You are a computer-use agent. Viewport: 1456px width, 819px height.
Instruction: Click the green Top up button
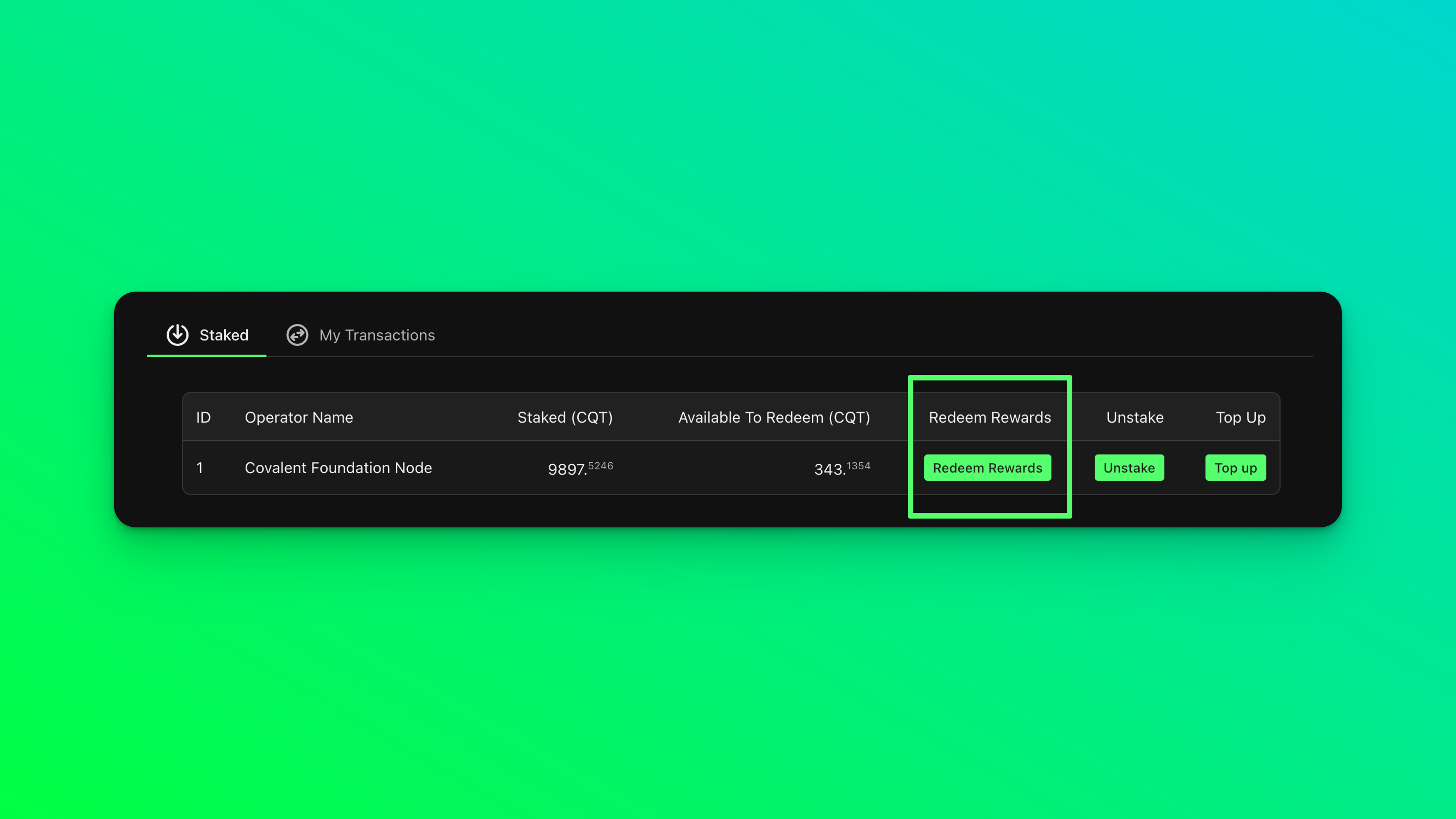[1236, 468]
